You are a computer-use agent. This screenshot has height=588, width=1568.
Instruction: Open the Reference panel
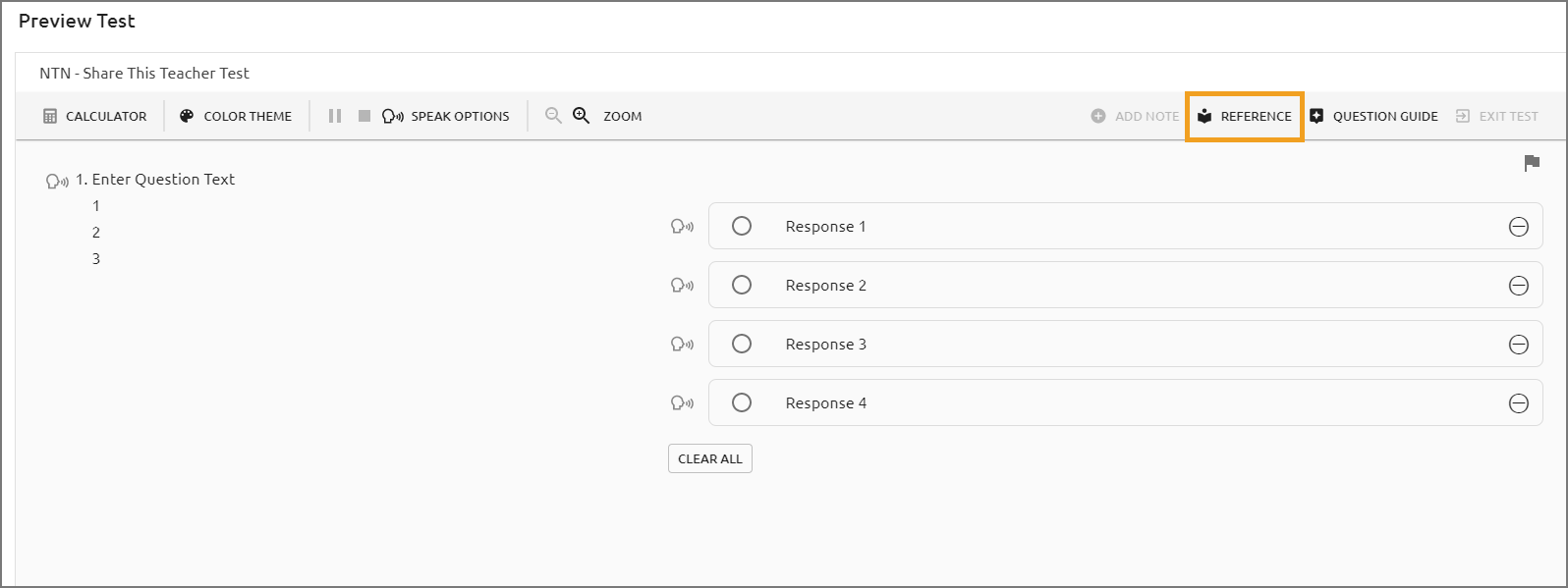[1245, 116]
